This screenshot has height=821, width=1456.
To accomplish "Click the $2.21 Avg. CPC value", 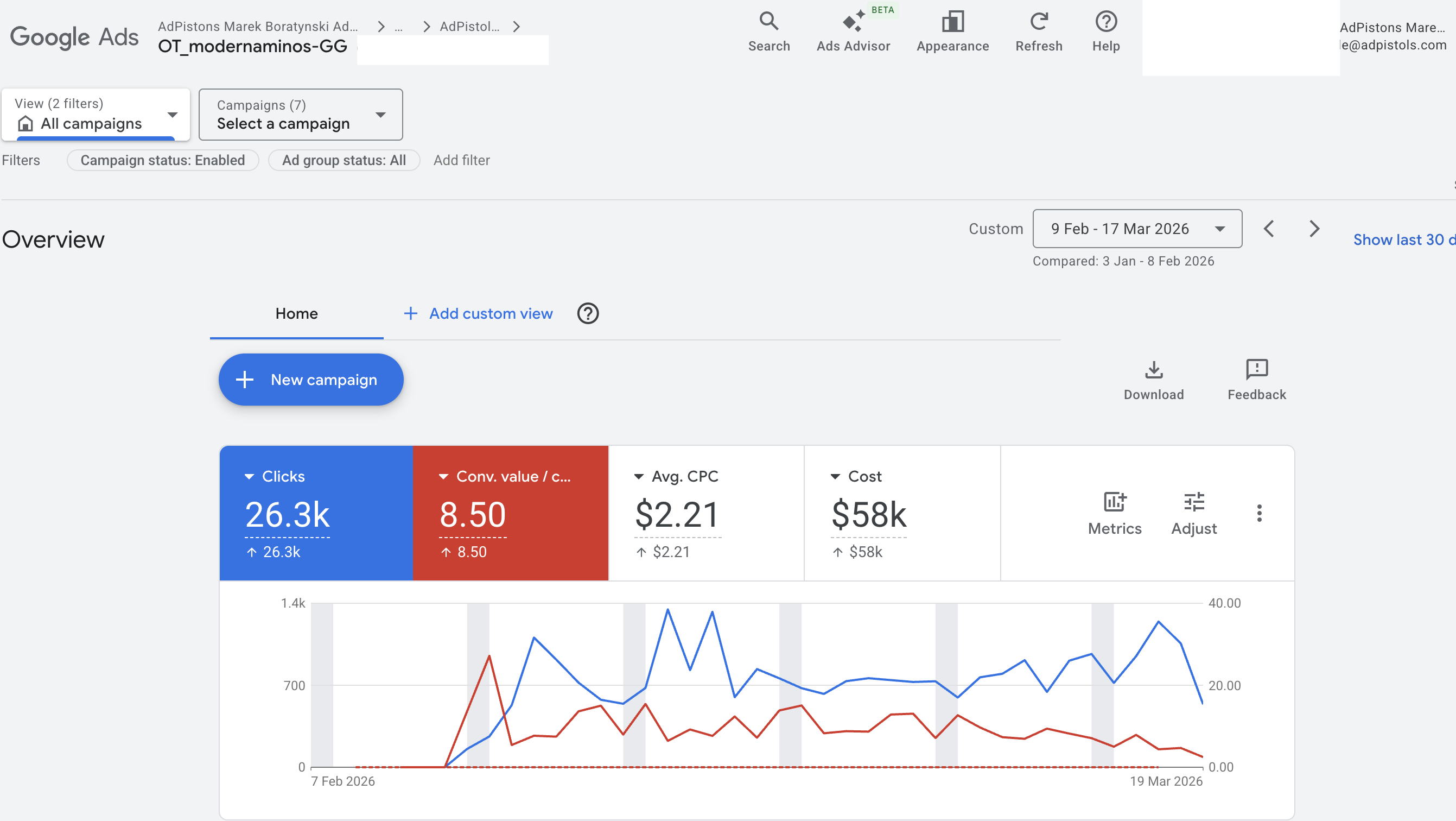I will (677, 515).
